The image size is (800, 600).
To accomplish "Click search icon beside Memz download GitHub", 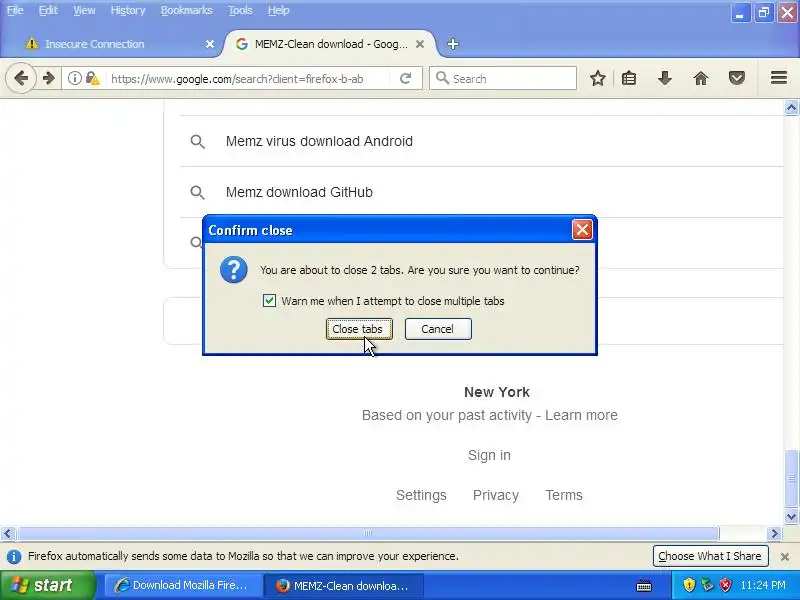I will [x=197, y=192].
